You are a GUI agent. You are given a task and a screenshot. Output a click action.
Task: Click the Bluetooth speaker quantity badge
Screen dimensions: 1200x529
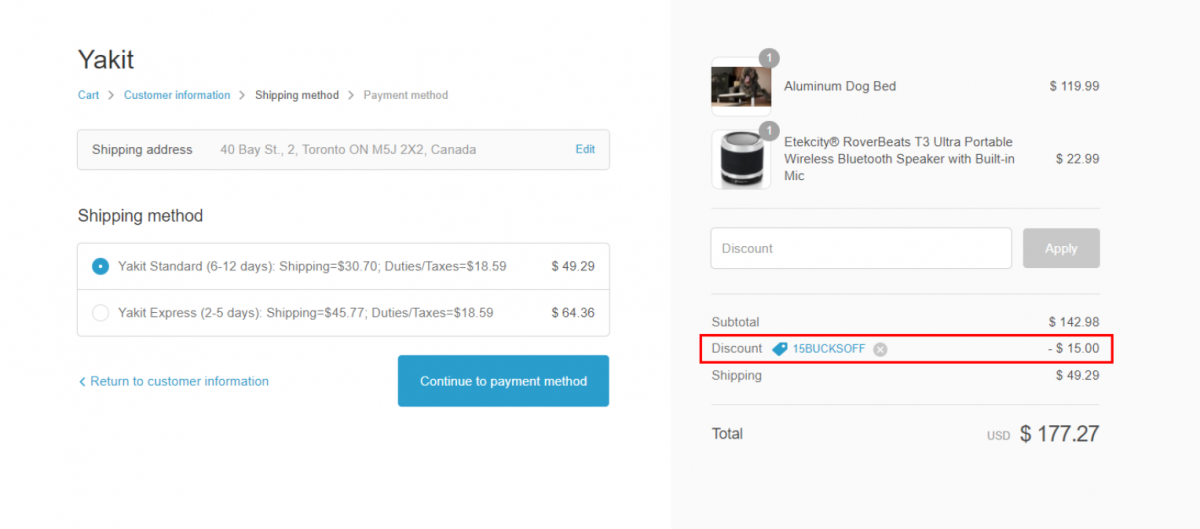(x=769, y=131)
